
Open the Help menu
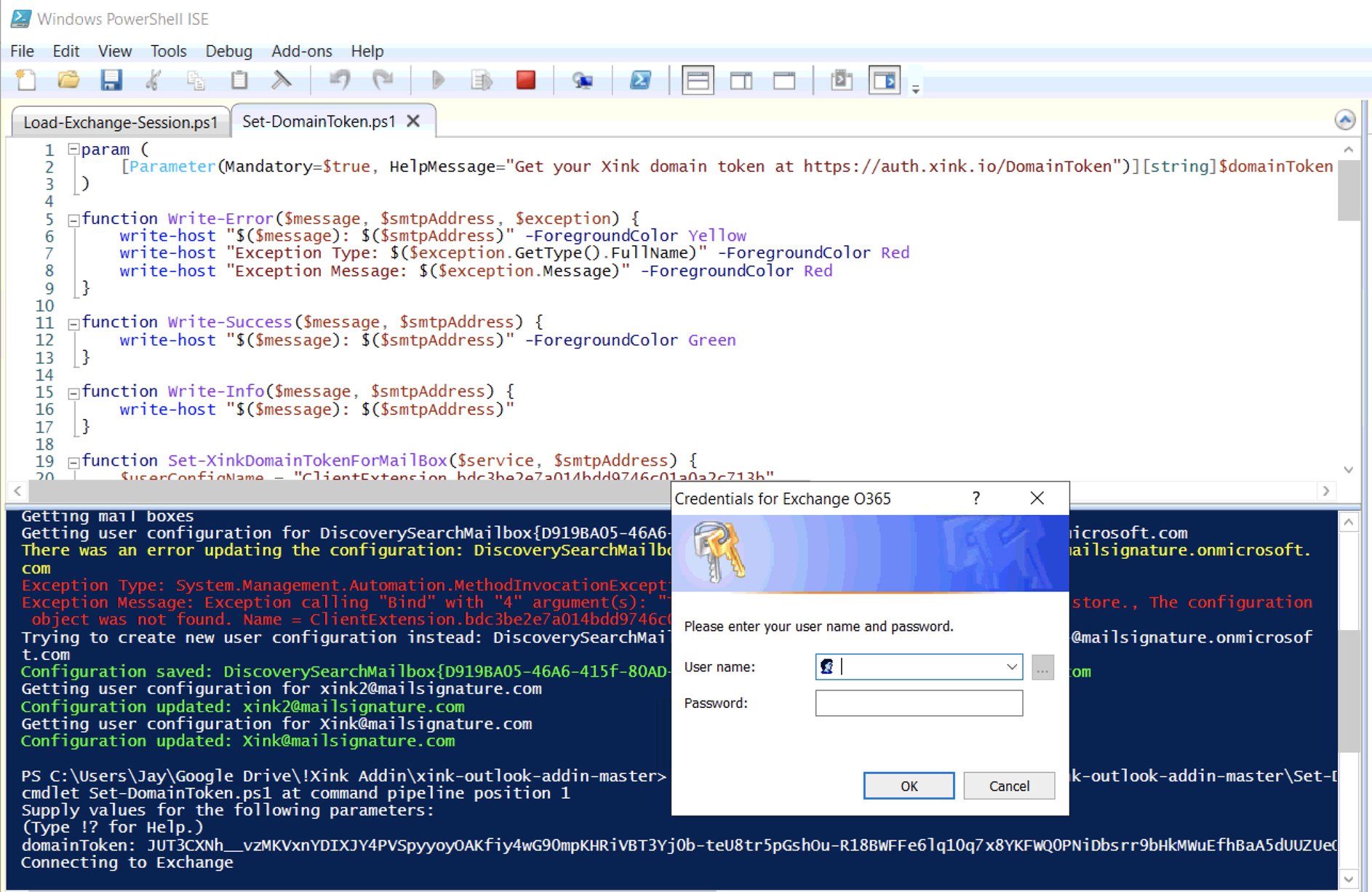[x=367, y=51]
